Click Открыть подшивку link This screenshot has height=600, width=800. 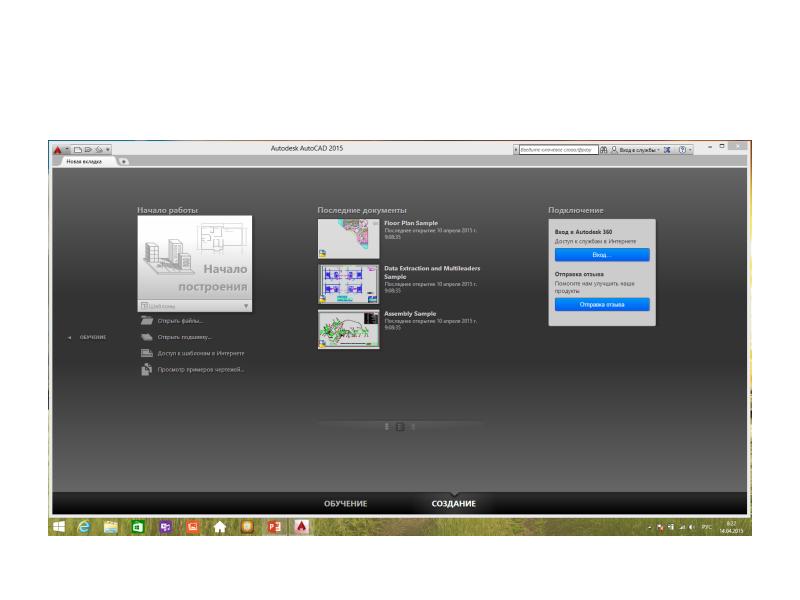(x=184, y=337)
